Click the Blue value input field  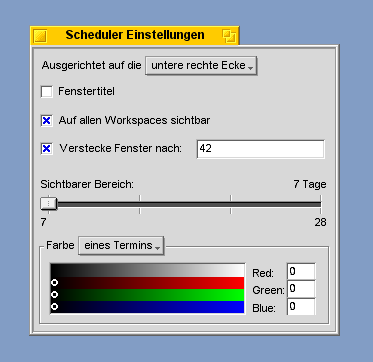pos(301,307)
